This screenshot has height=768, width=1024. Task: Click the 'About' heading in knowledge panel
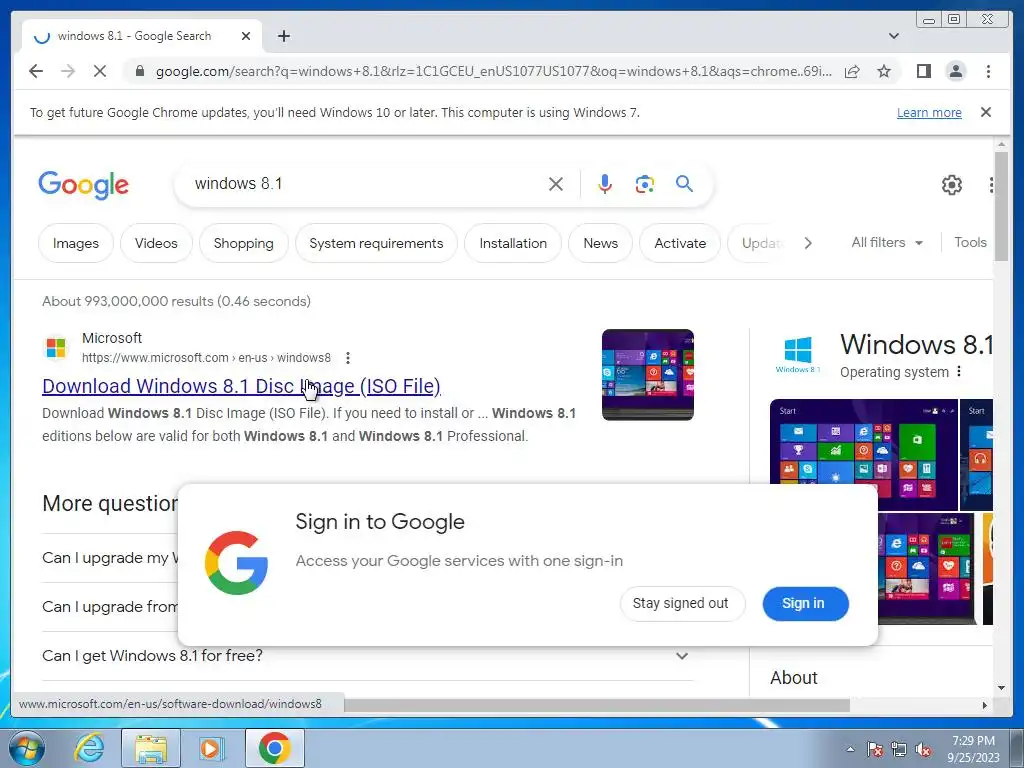pyautogui.click(x=793, y=678)
